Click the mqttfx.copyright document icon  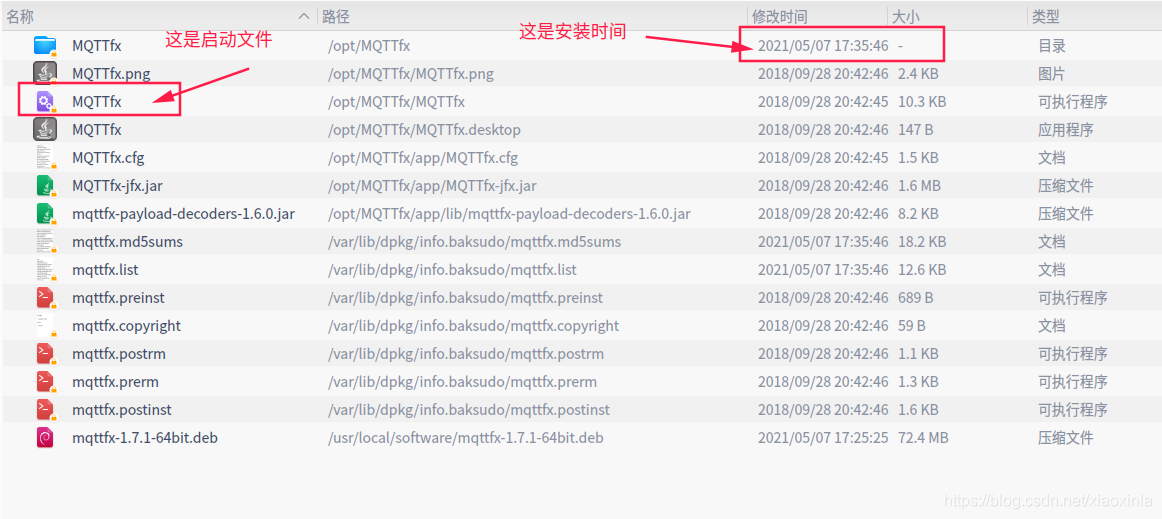click(45, 325)
